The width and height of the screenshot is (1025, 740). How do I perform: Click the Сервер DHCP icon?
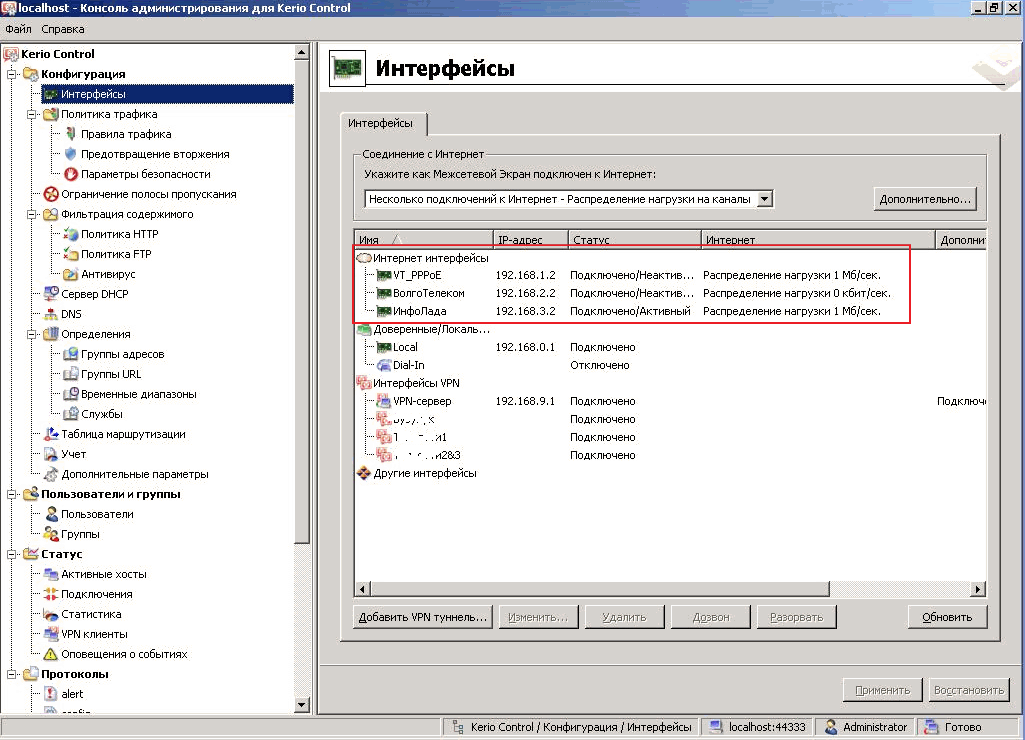point(51,294)
